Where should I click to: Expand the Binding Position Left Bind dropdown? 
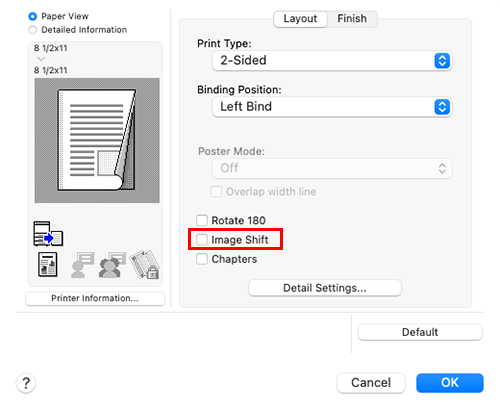pos(332,107)
